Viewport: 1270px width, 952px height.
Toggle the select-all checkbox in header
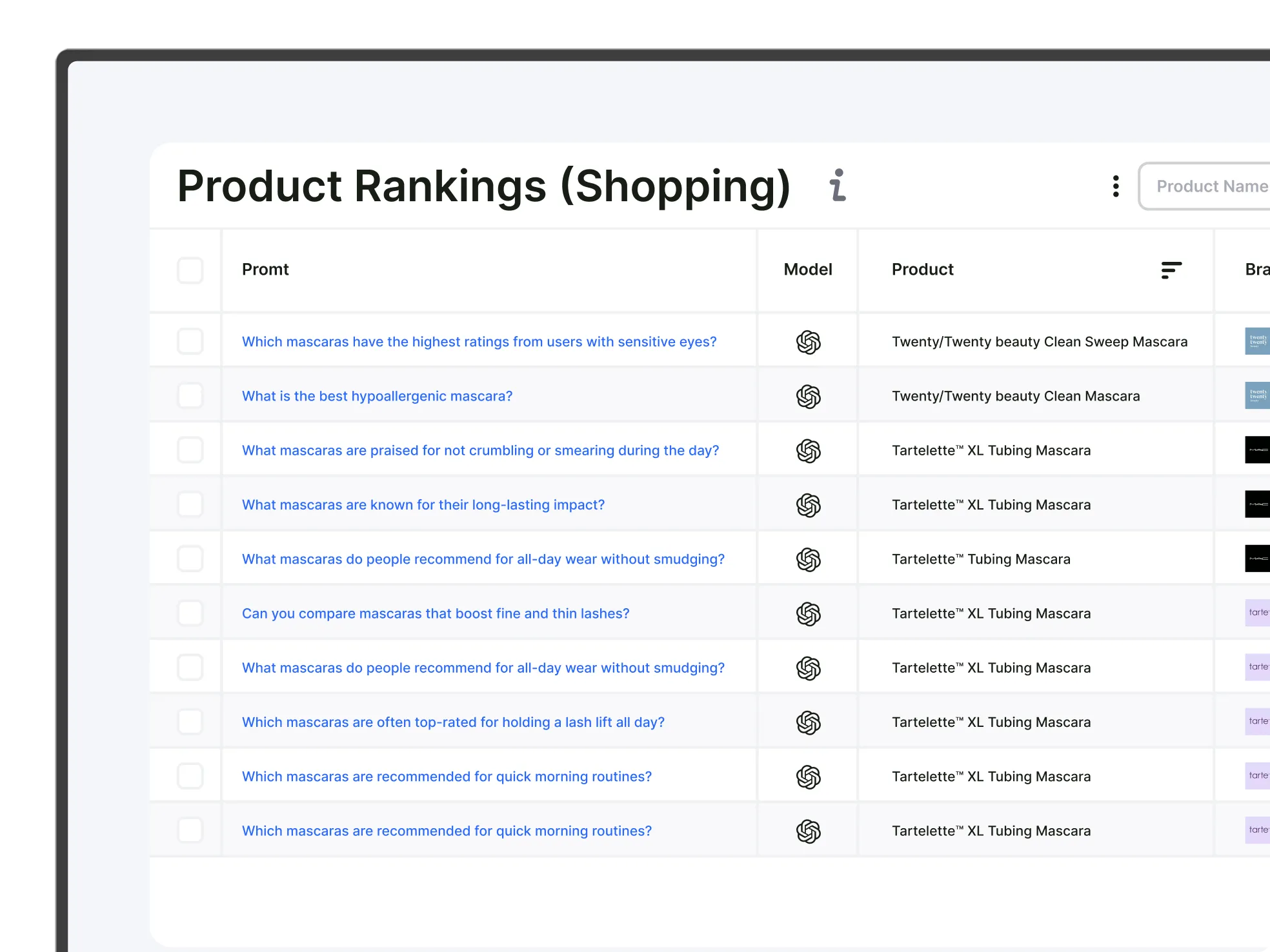click(x=190, y=270)
